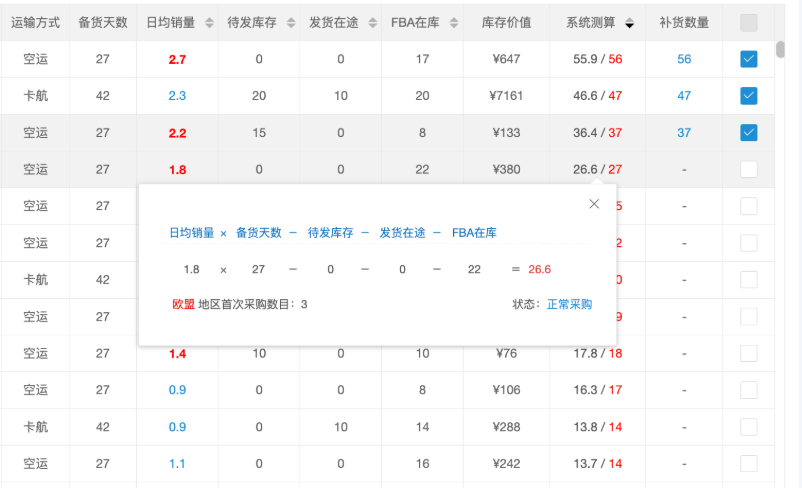Sort table using FBA在库 sort icon
The image size is (802, 488).
coord(453,23)
